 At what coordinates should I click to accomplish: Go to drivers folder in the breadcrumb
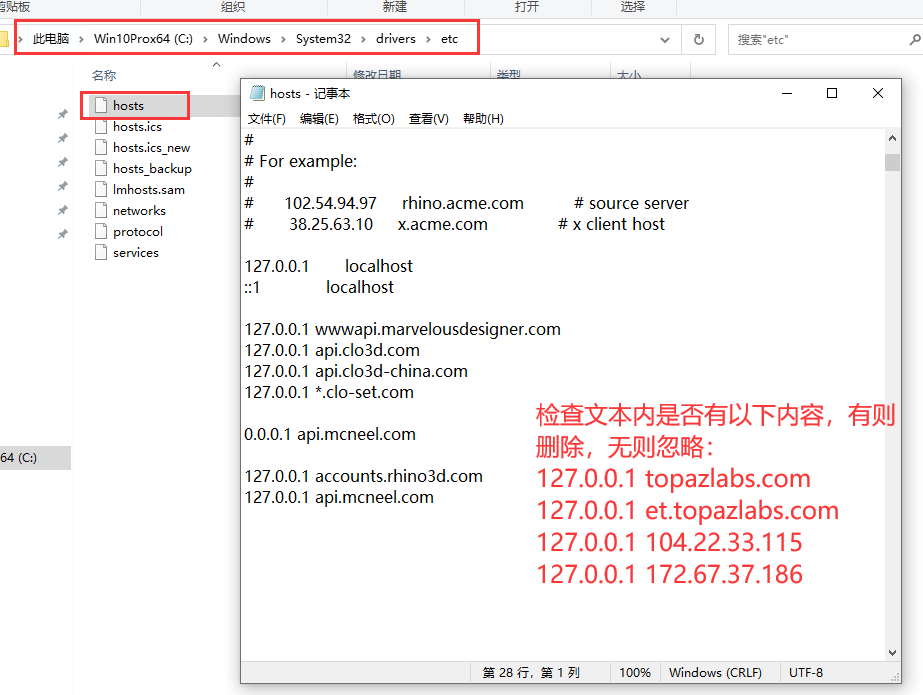[396, 39]
